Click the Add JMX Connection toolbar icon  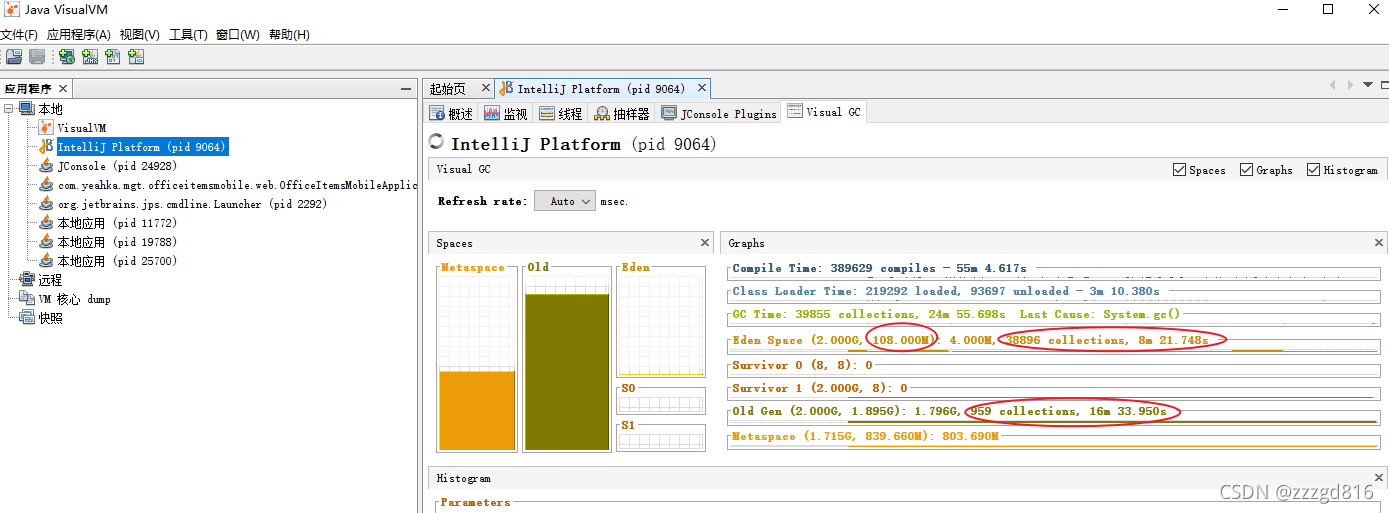90,57
